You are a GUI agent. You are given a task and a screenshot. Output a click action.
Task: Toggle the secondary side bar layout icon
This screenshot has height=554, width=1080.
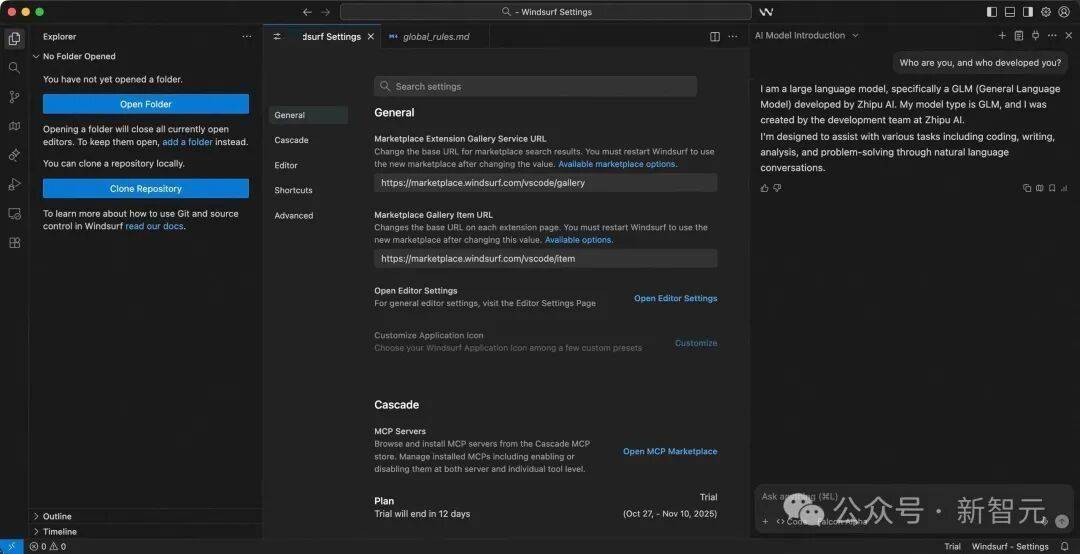point(1028,12)
